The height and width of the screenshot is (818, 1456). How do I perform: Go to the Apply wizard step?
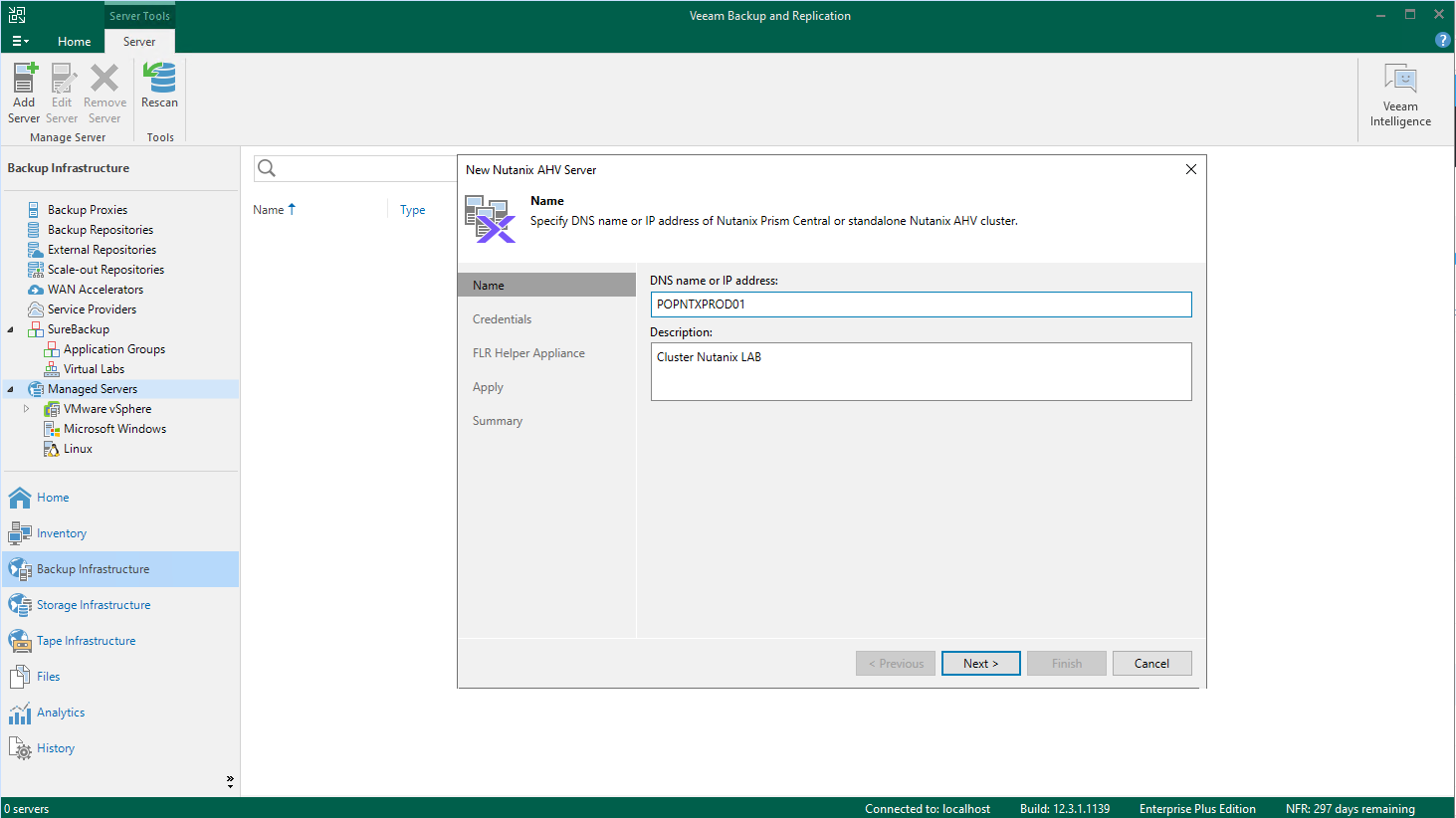[x=488, y=387]
